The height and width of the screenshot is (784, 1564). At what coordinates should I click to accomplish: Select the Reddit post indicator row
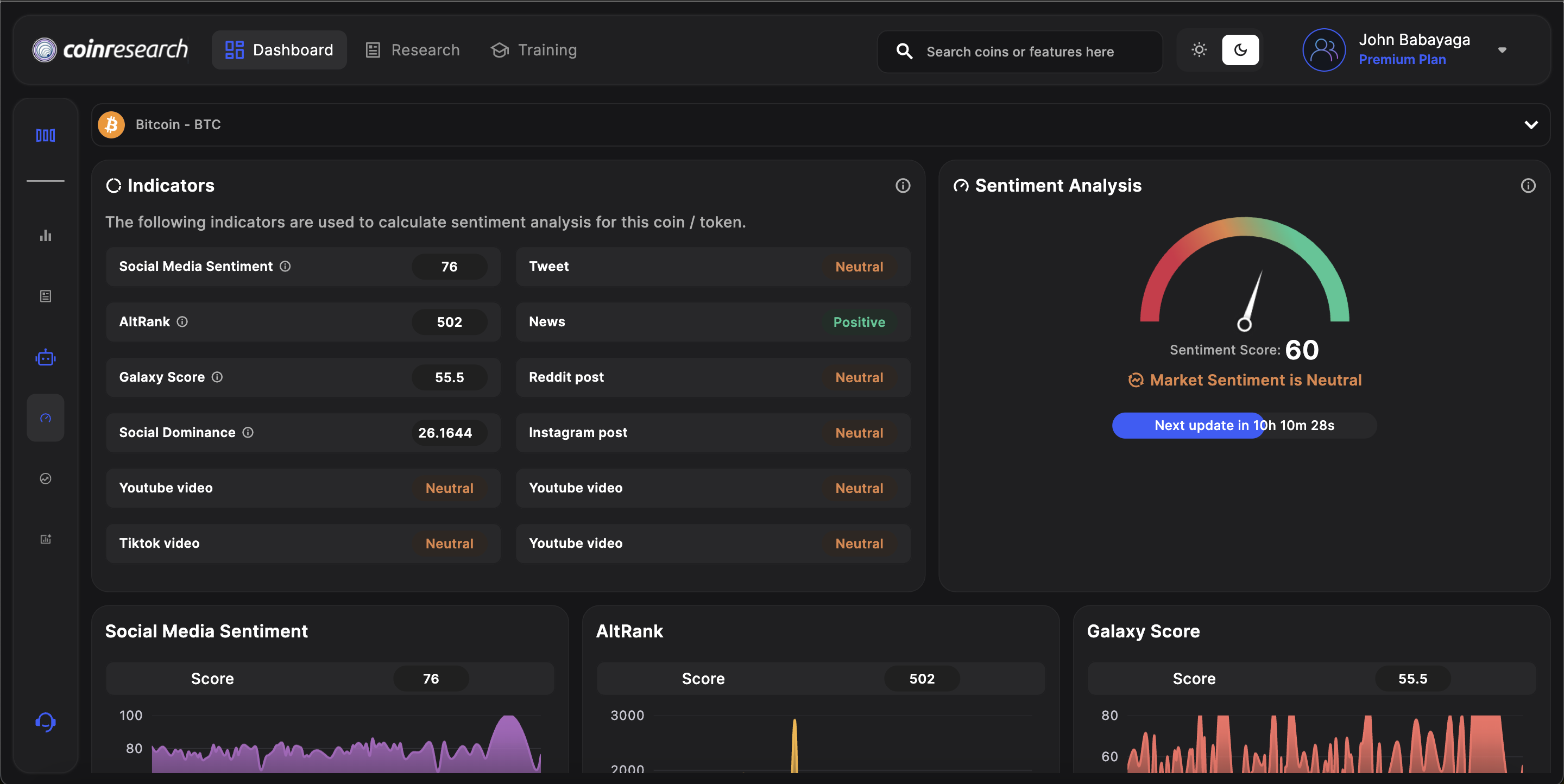[x=713, y=377]
